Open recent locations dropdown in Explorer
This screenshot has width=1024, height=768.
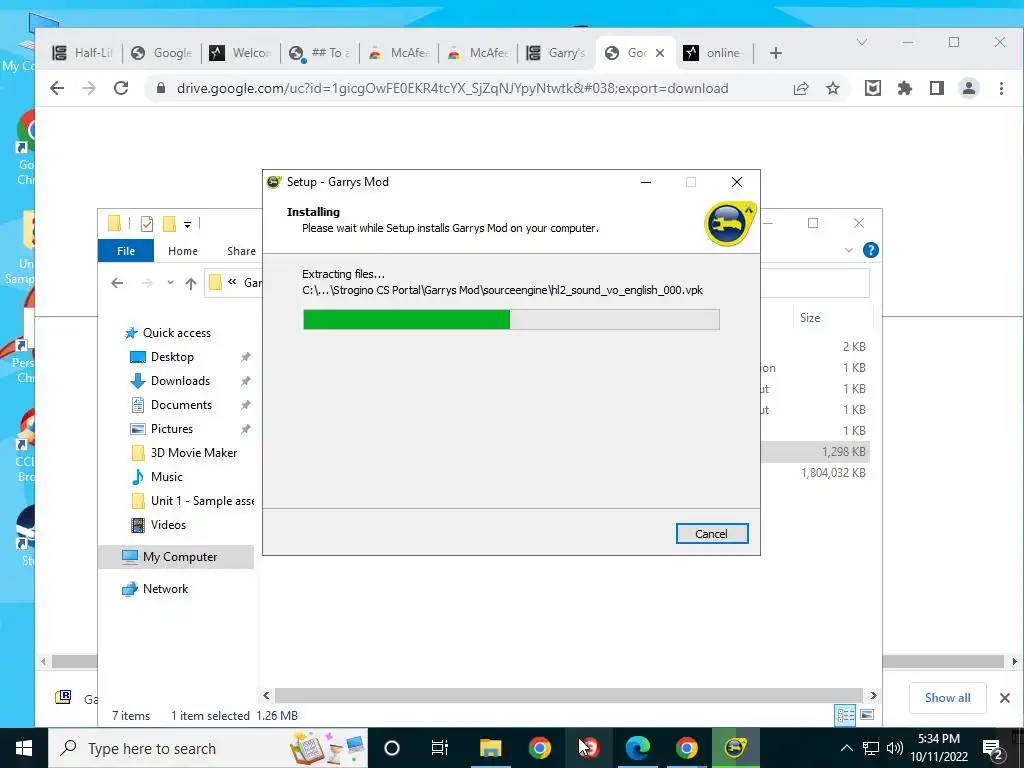click(x=170, y=283)
